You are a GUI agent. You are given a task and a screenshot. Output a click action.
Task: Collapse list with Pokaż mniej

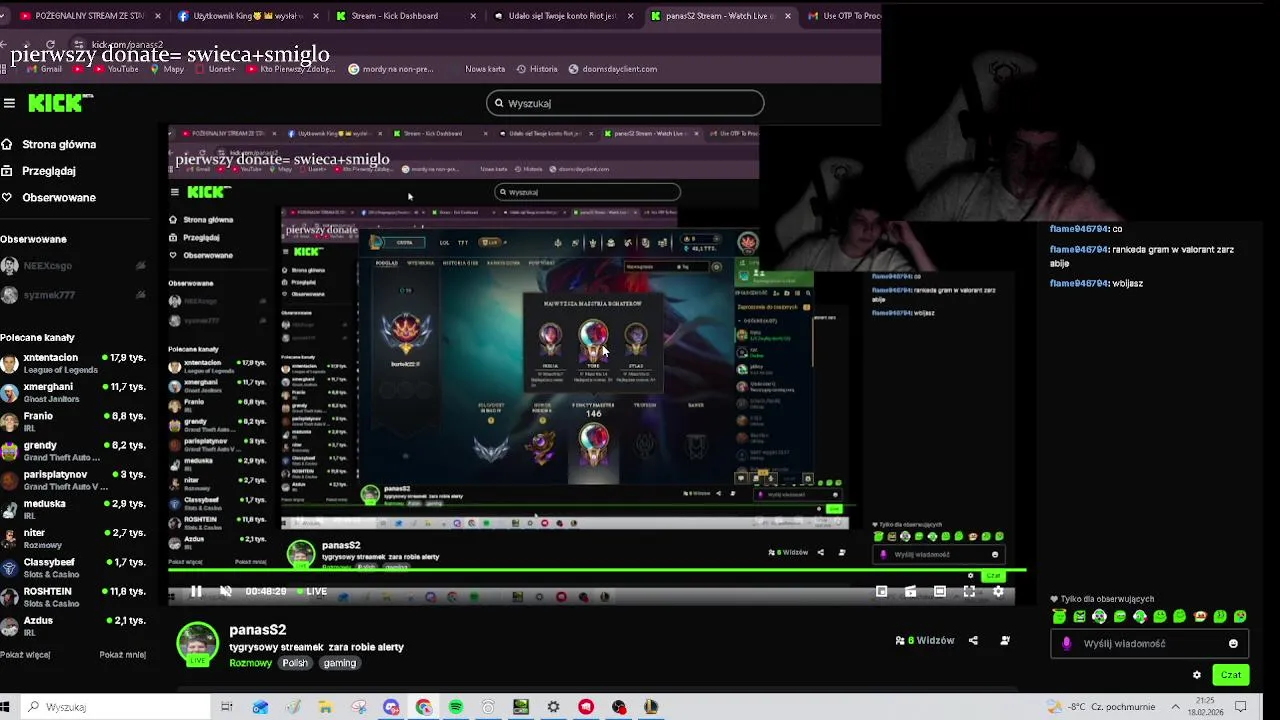pyautogui.click(x=122, y=655)
